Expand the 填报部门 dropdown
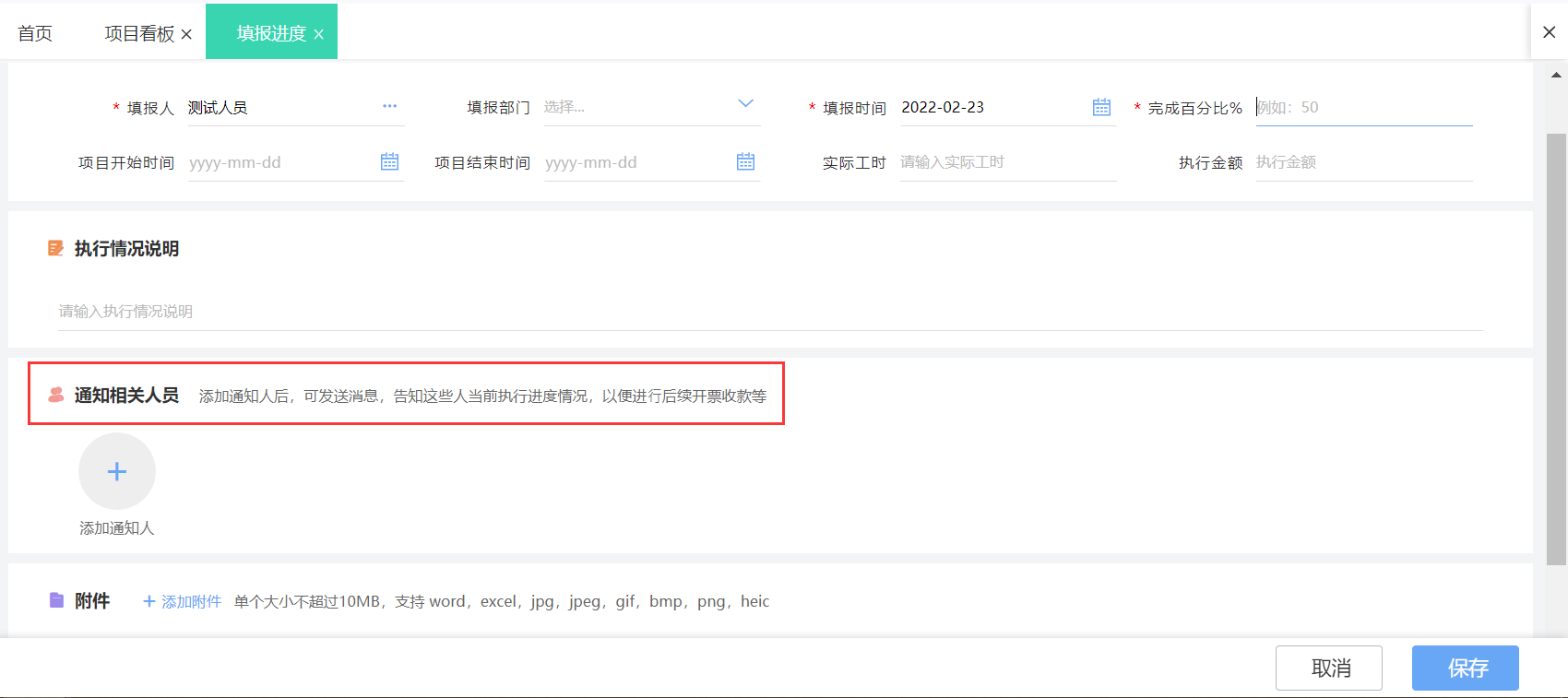This screenshot has height=698, width=1568. click(745, 104)
